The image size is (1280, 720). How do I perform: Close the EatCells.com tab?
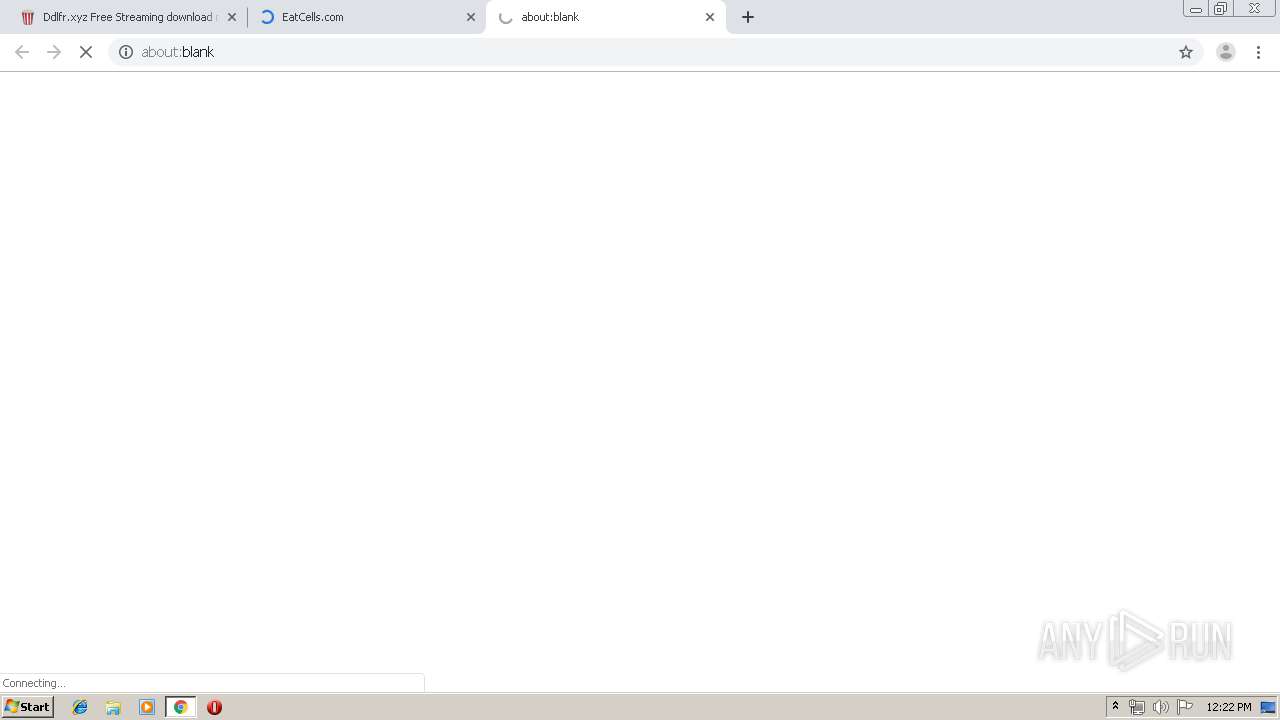coord(471,17)
